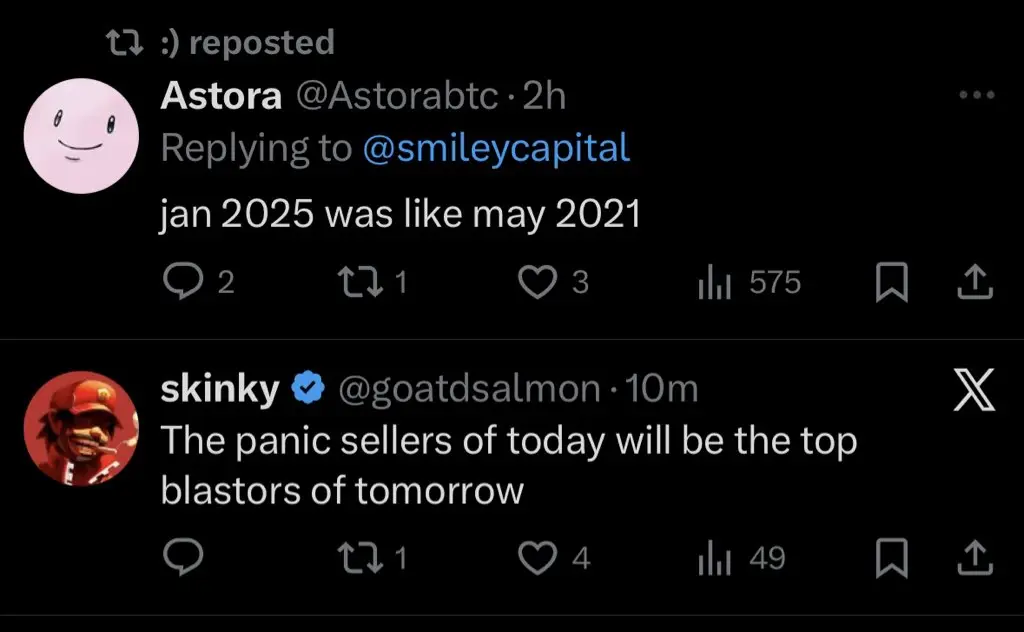This screenshot has height=632, width=1024.
Task: Open the @goatdsalmon handle
Action: 471,389
